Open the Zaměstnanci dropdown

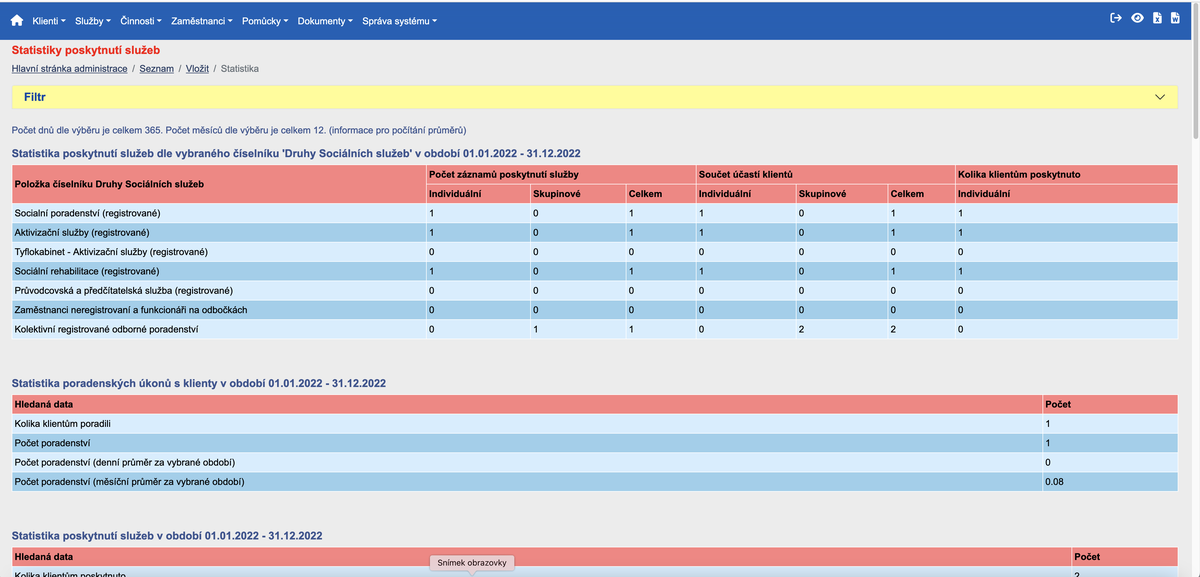pyautogui.click(x=199, y=19)
